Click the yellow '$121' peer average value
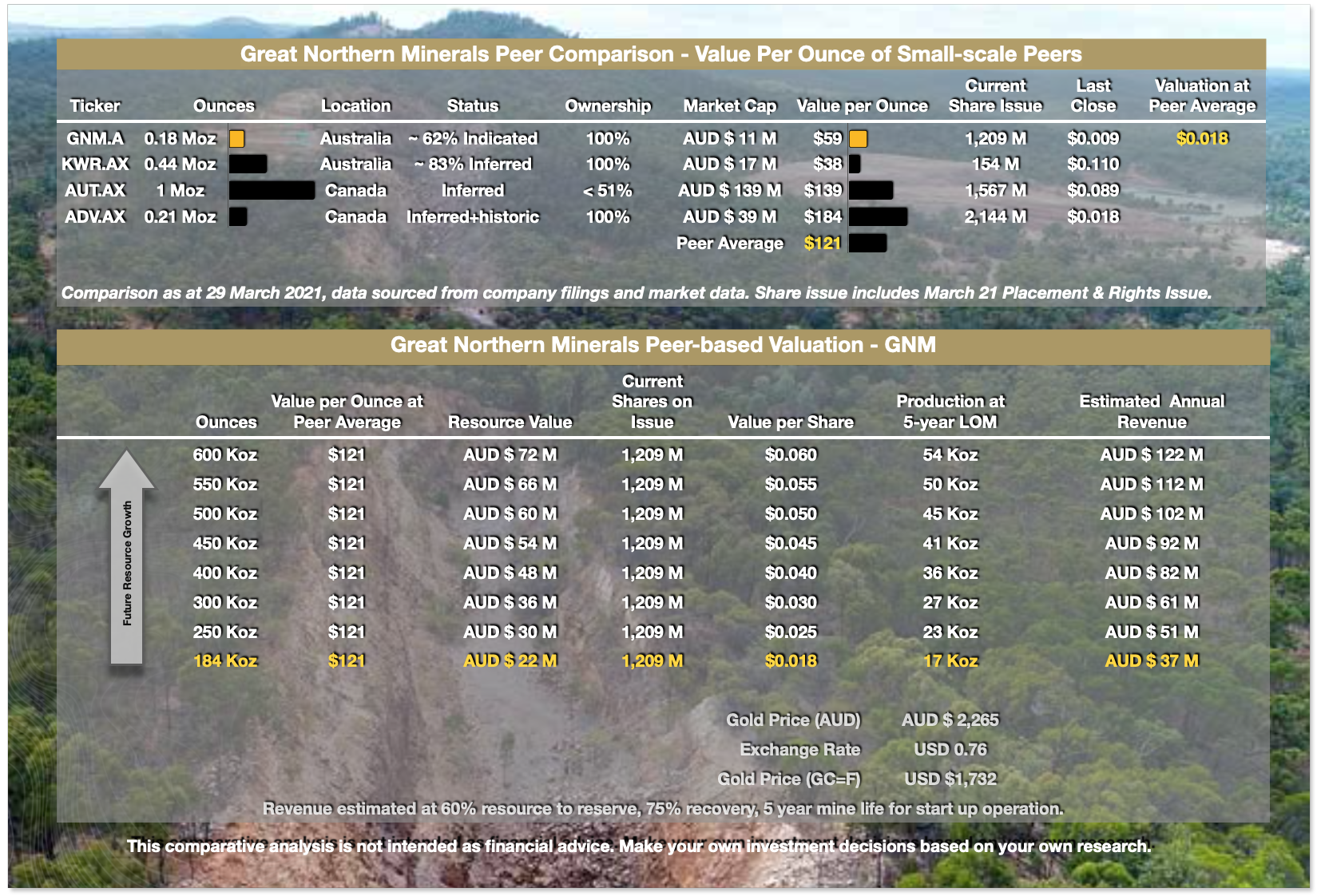Screen dimensions: 1321x896 tap(823, 243)
